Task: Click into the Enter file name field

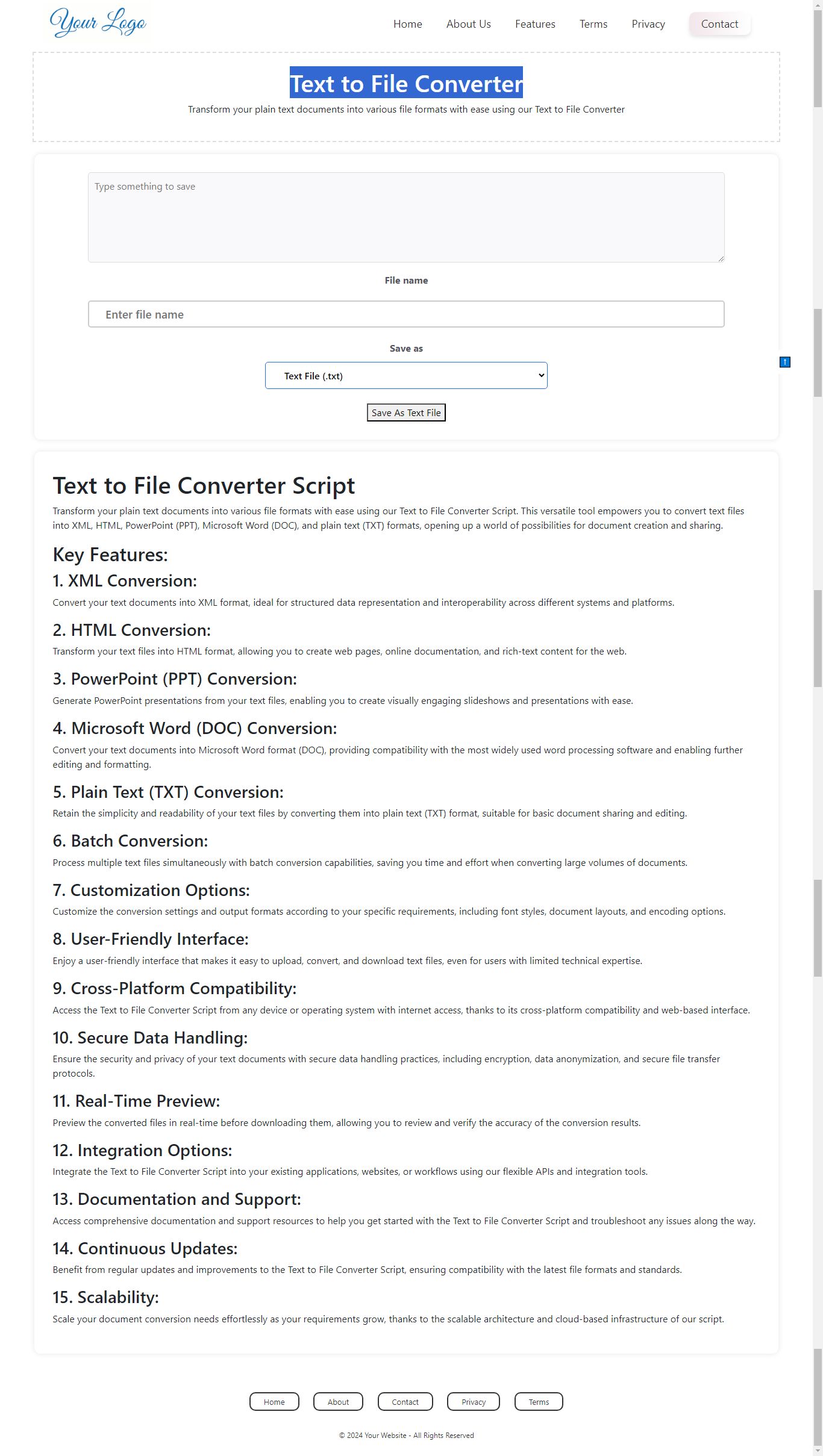Action: tap(406, 314)
